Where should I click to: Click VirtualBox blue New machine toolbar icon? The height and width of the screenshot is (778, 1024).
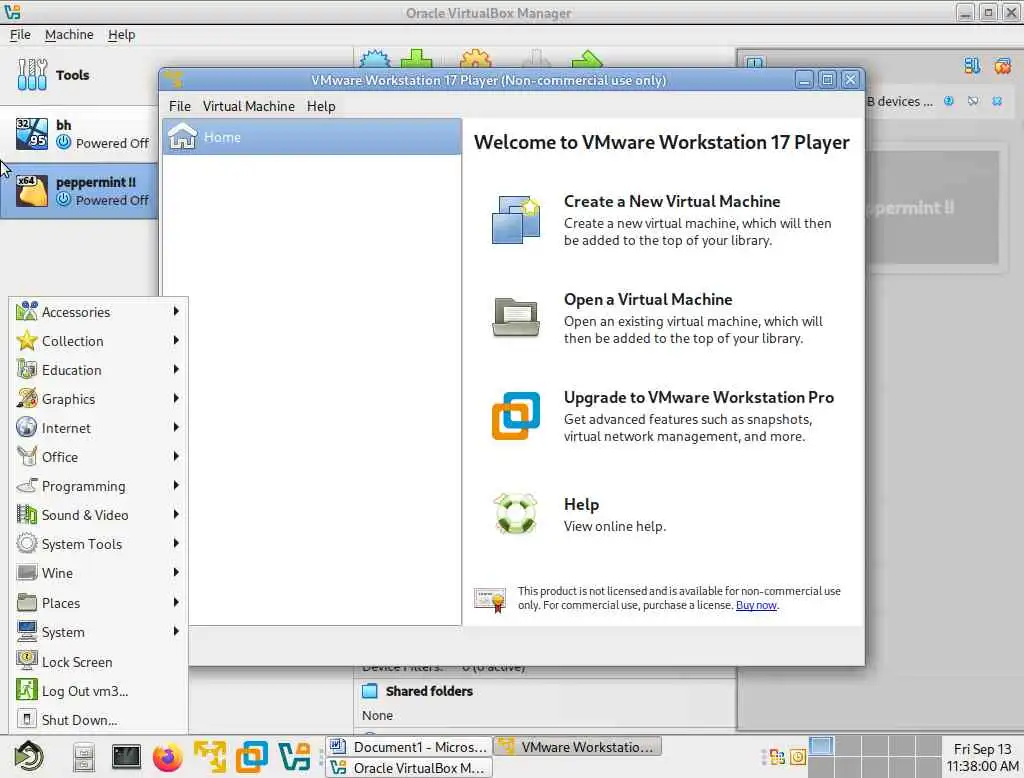pos(375,59)
